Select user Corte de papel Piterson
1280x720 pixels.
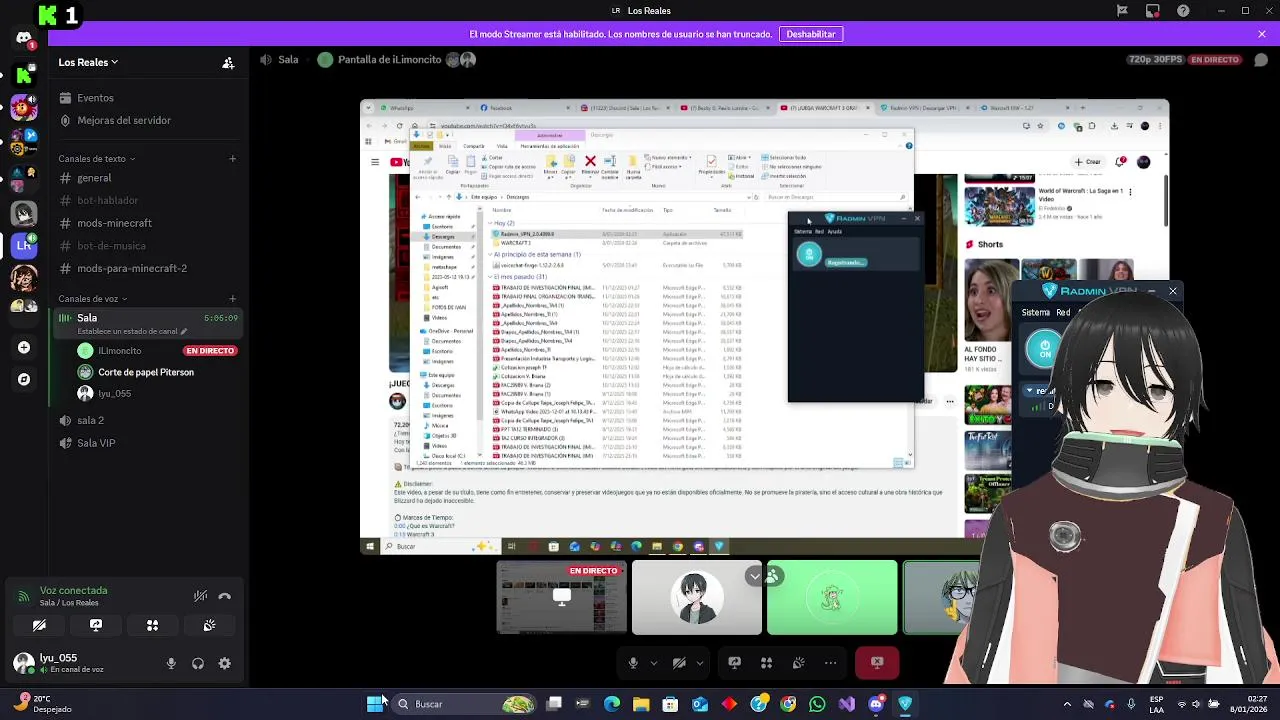point(157,372)
